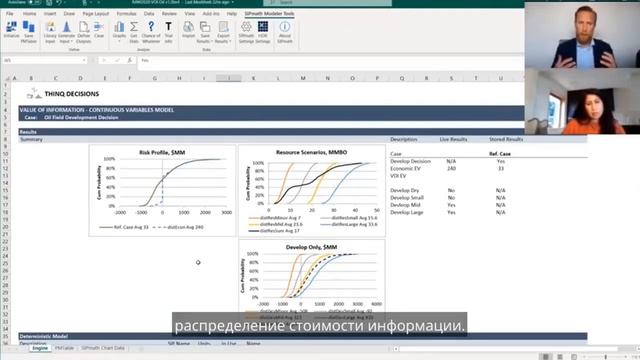Select the Risk Profile, $MM chart
The height and width of the screenshot is (360, 640).
coord(162,191)
